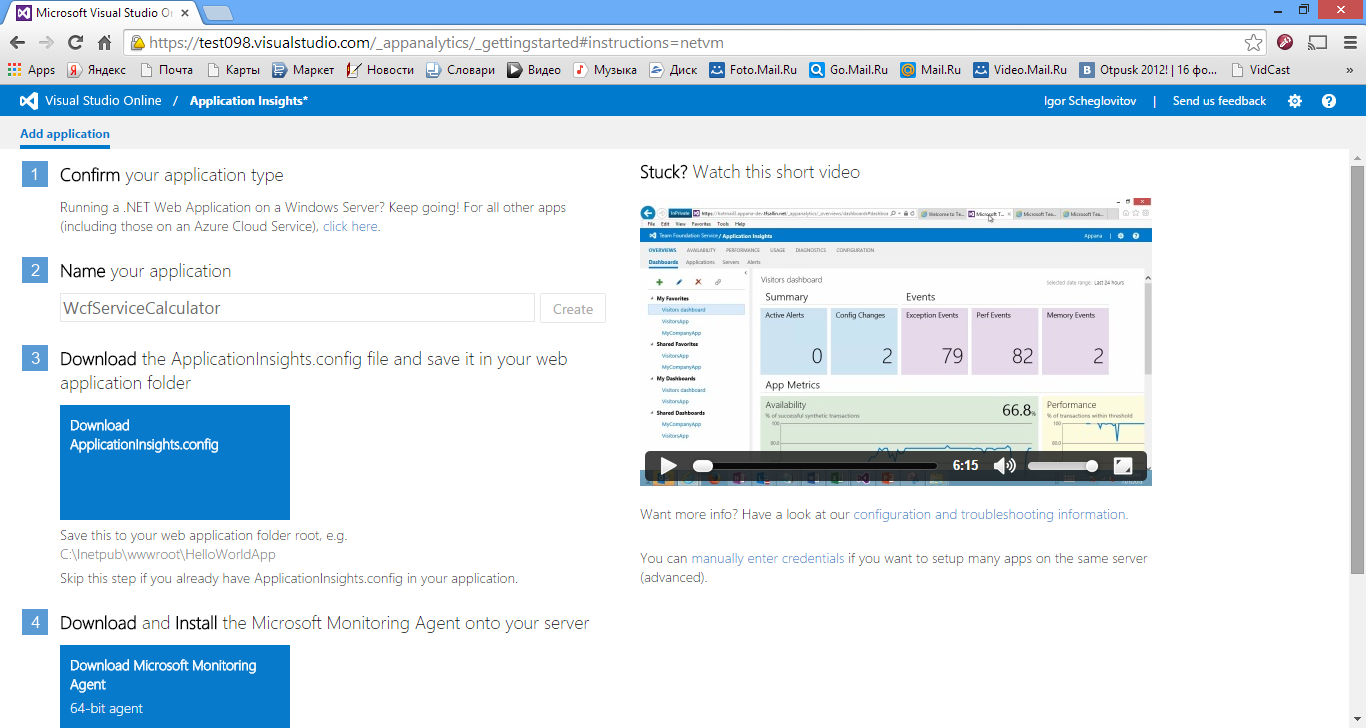Click the 'Confirm your application type' heading

172,175
